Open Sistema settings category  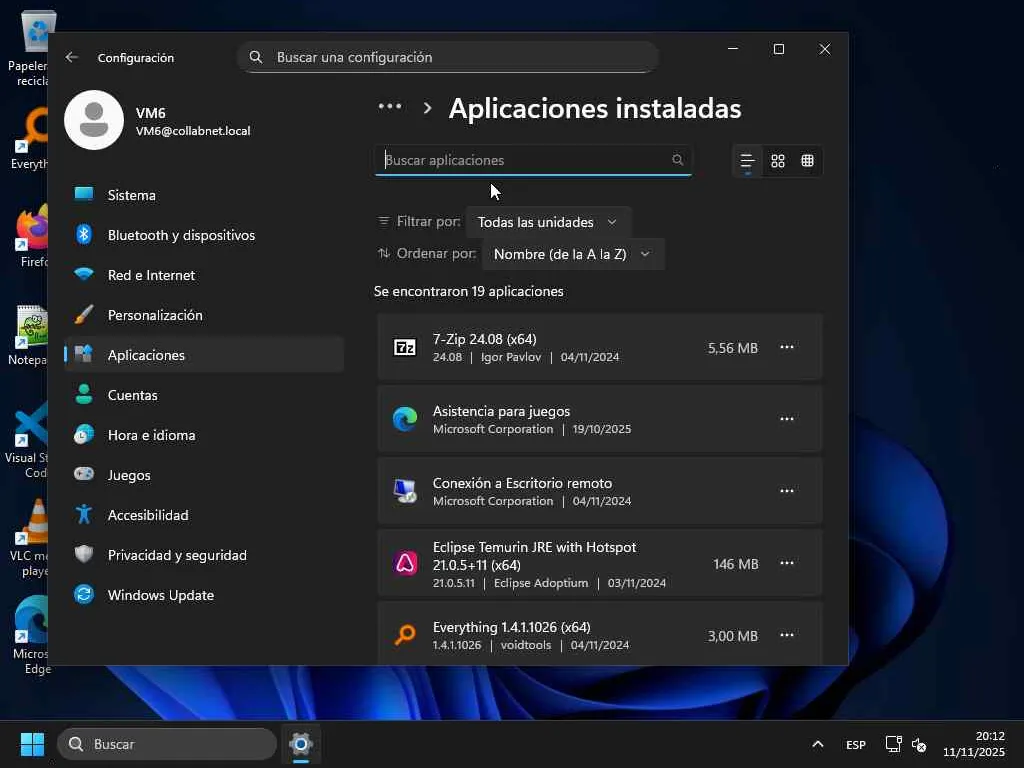click(x=204, y=195)
